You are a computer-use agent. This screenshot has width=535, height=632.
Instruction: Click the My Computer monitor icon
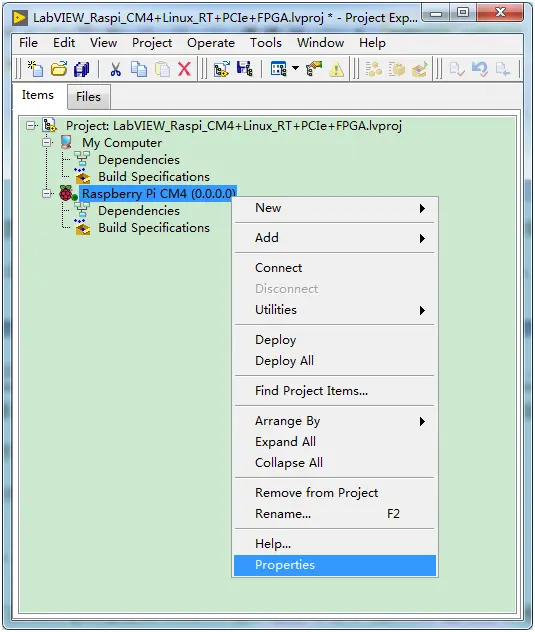pos(66,142)
